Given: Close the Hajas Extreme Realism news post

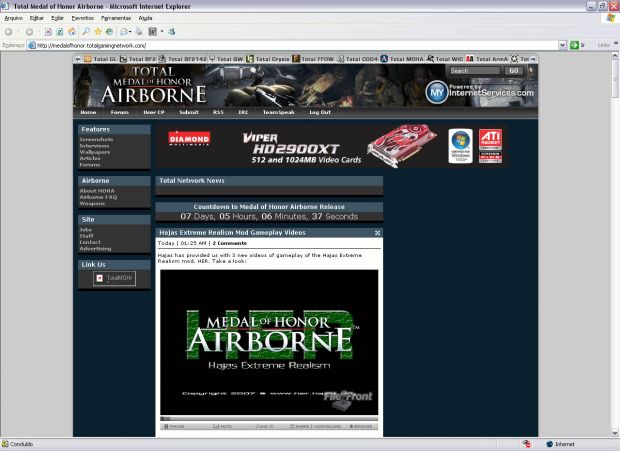Looking at the screenshot, I should [x=377, y=233].
